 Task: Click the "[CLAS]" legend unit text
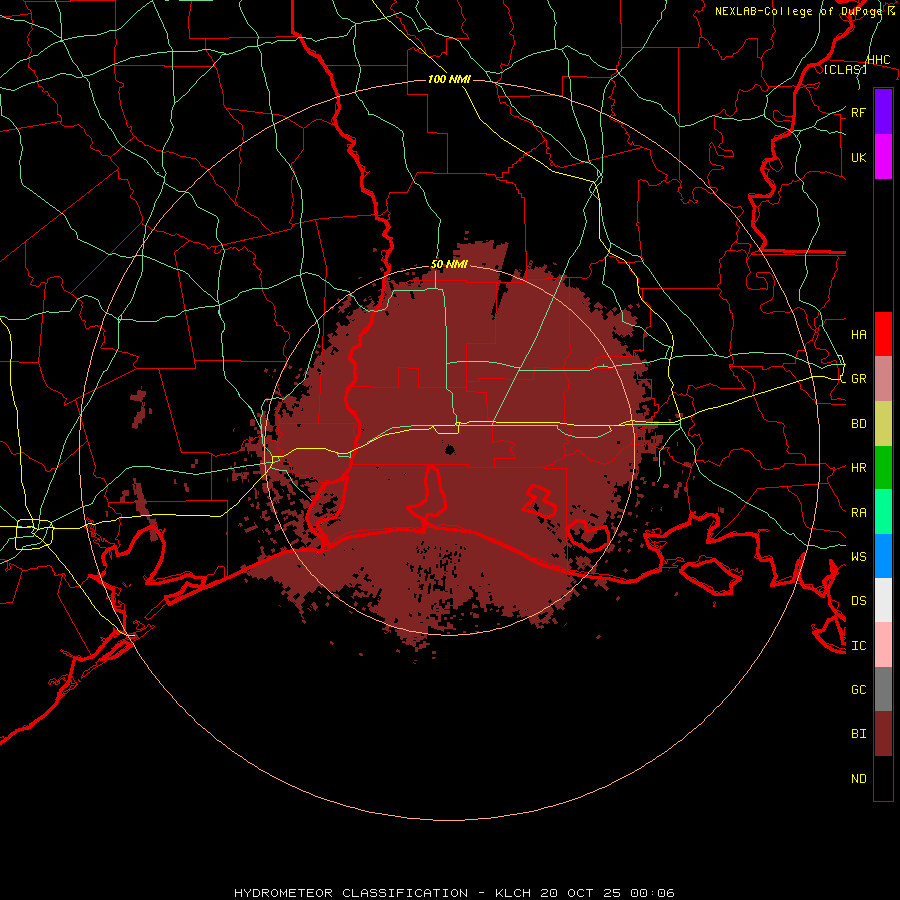[845, 69]
